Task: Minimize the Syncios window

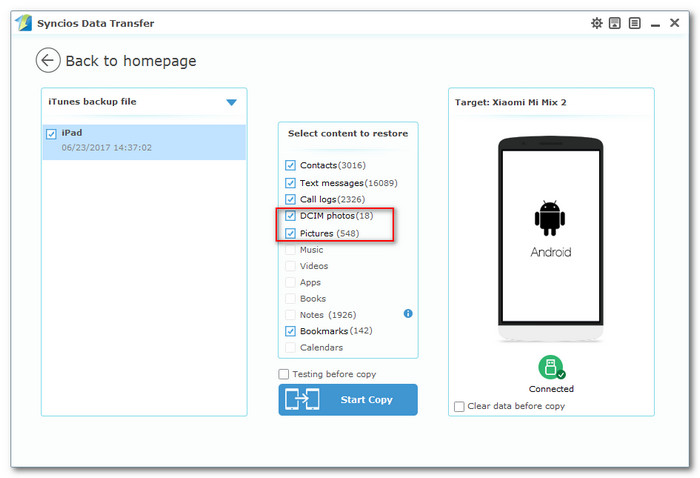Action: click(x=655, y=24)
